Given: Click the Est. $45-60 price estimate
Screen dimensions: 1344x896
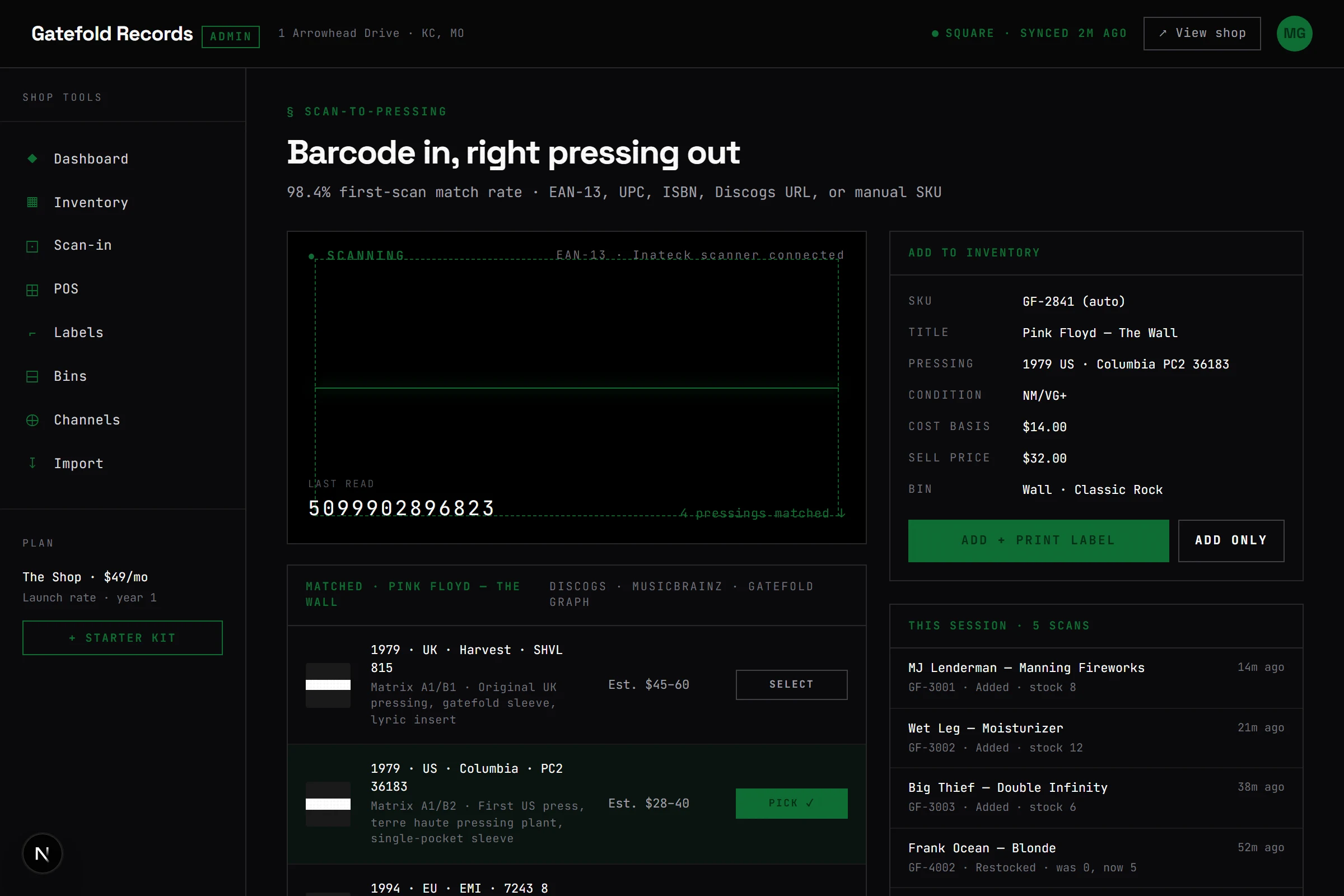Looking at the screenshot, I should (648, 684).
